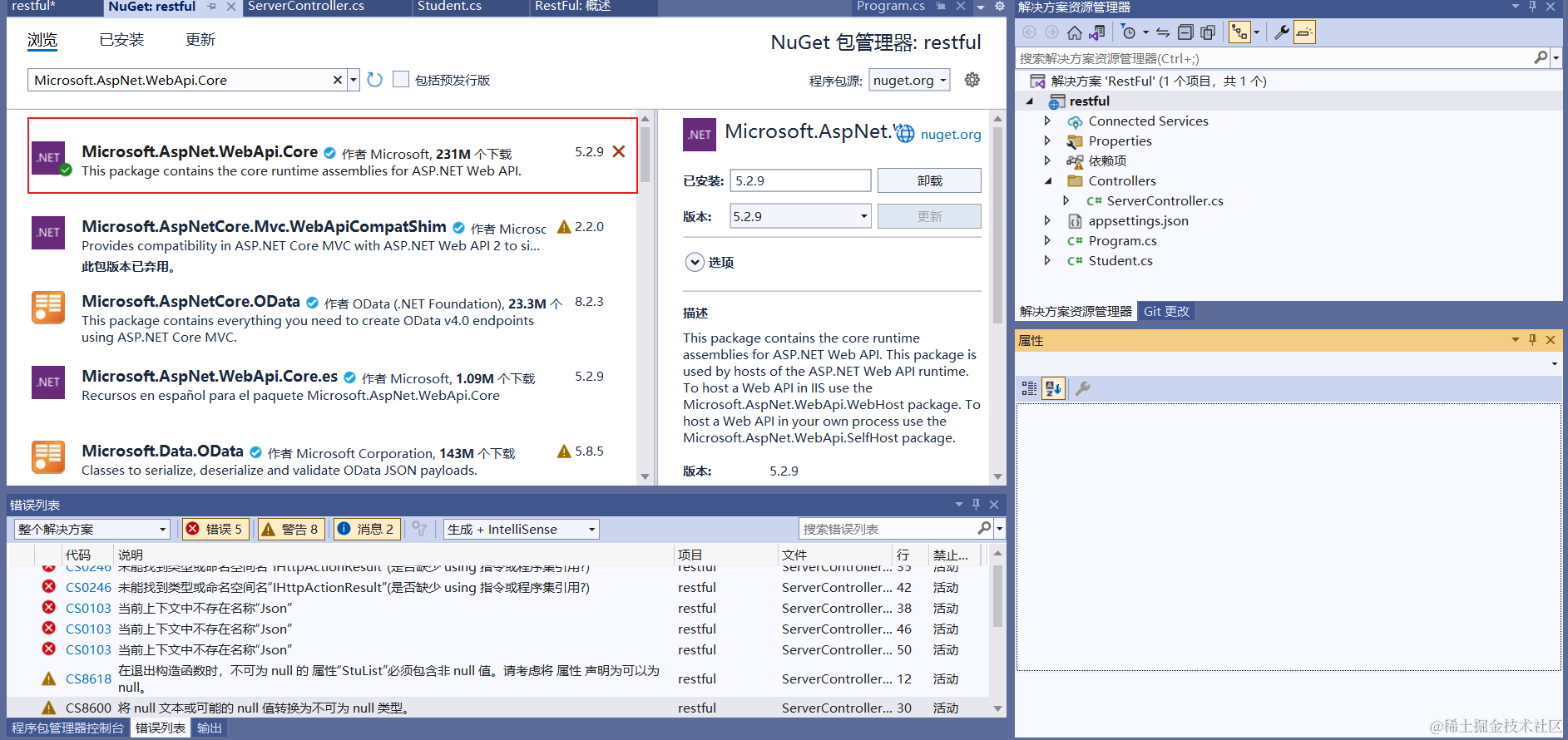Click the NuGet refresh icon beside search box
Viewport: 1568px width, 740px height.
pyautogui.click(x=374, y=80)
